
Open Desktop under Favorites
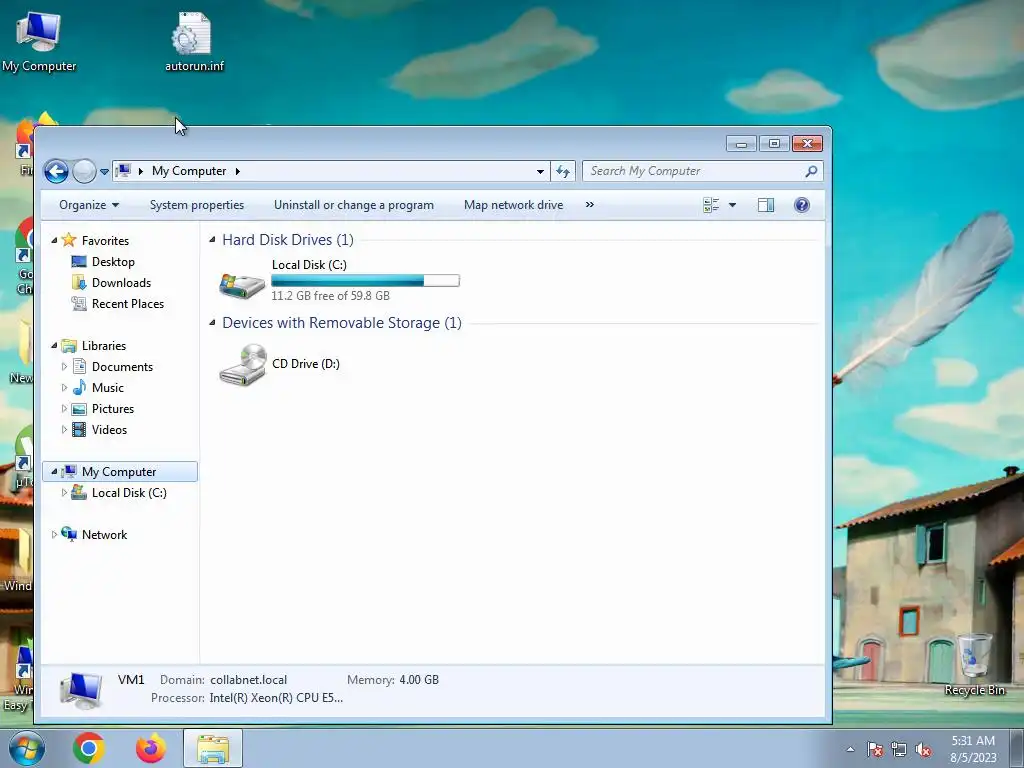[x=113, y=261]
